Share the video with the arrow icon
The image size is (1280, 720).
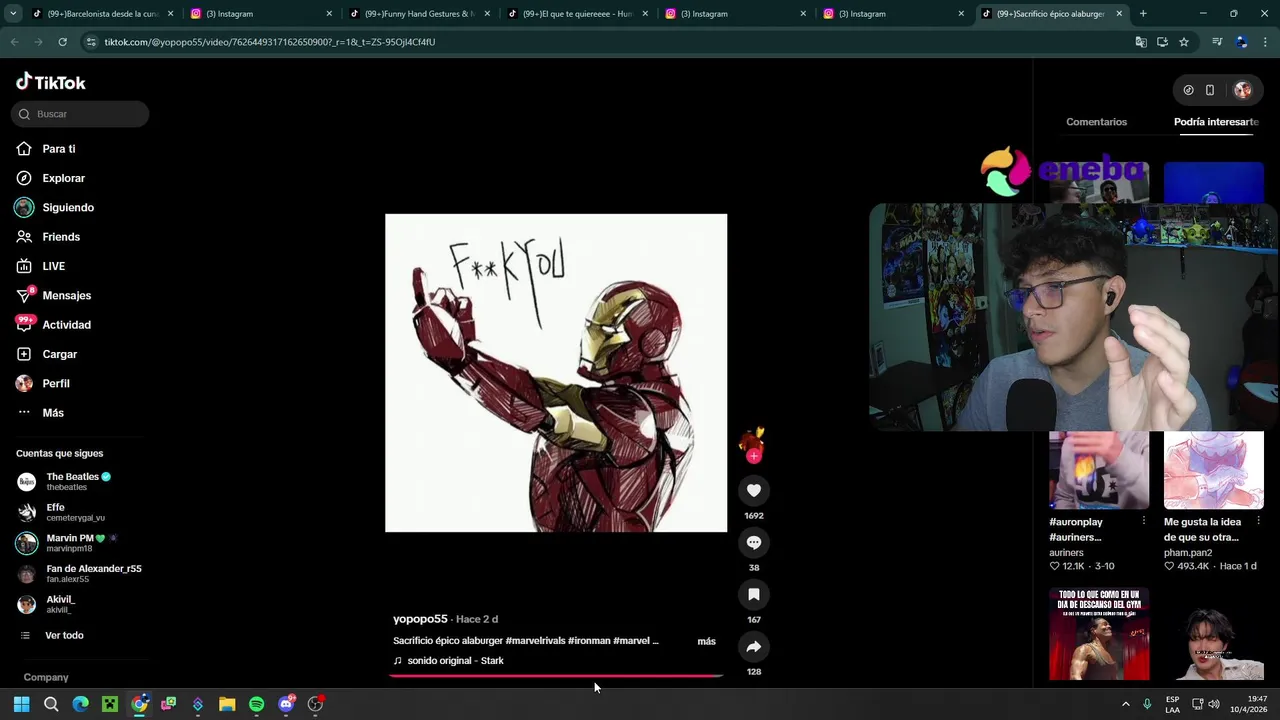754,646
